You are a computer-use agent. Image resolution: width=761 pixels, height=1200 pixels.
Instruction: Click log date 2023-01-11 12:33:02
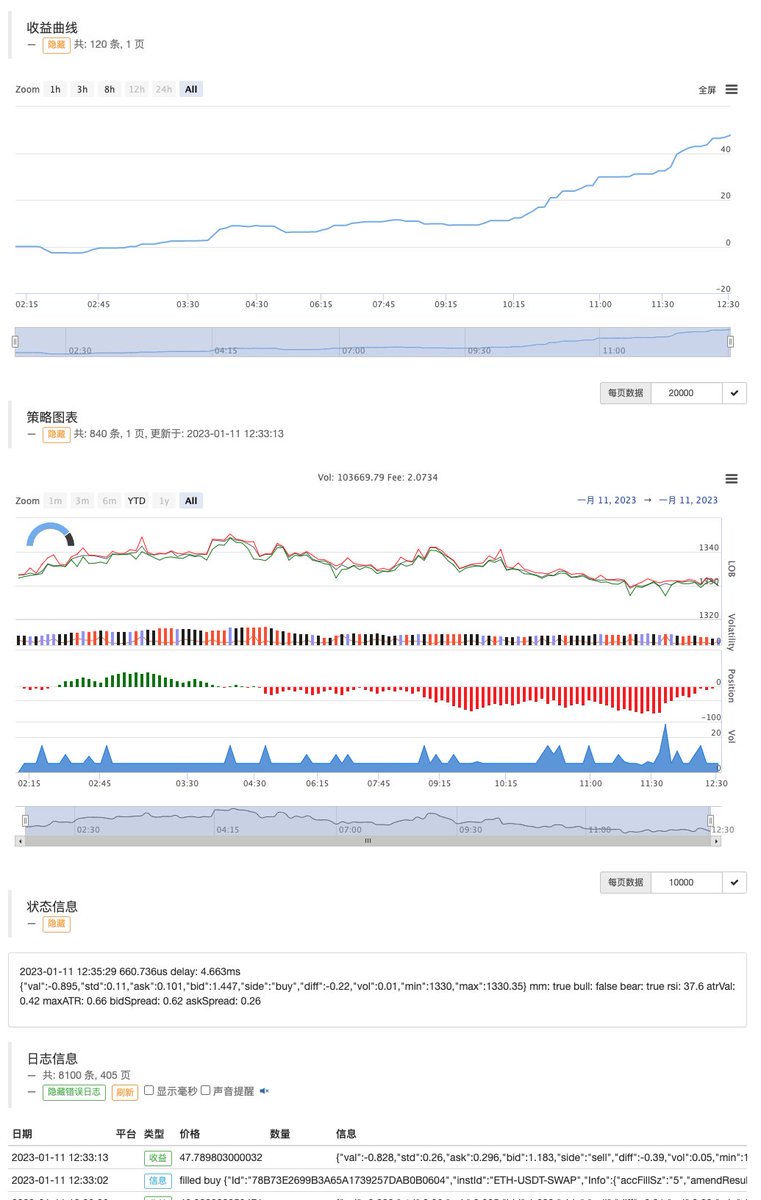pyautogui.click(x=60, y=1180)
